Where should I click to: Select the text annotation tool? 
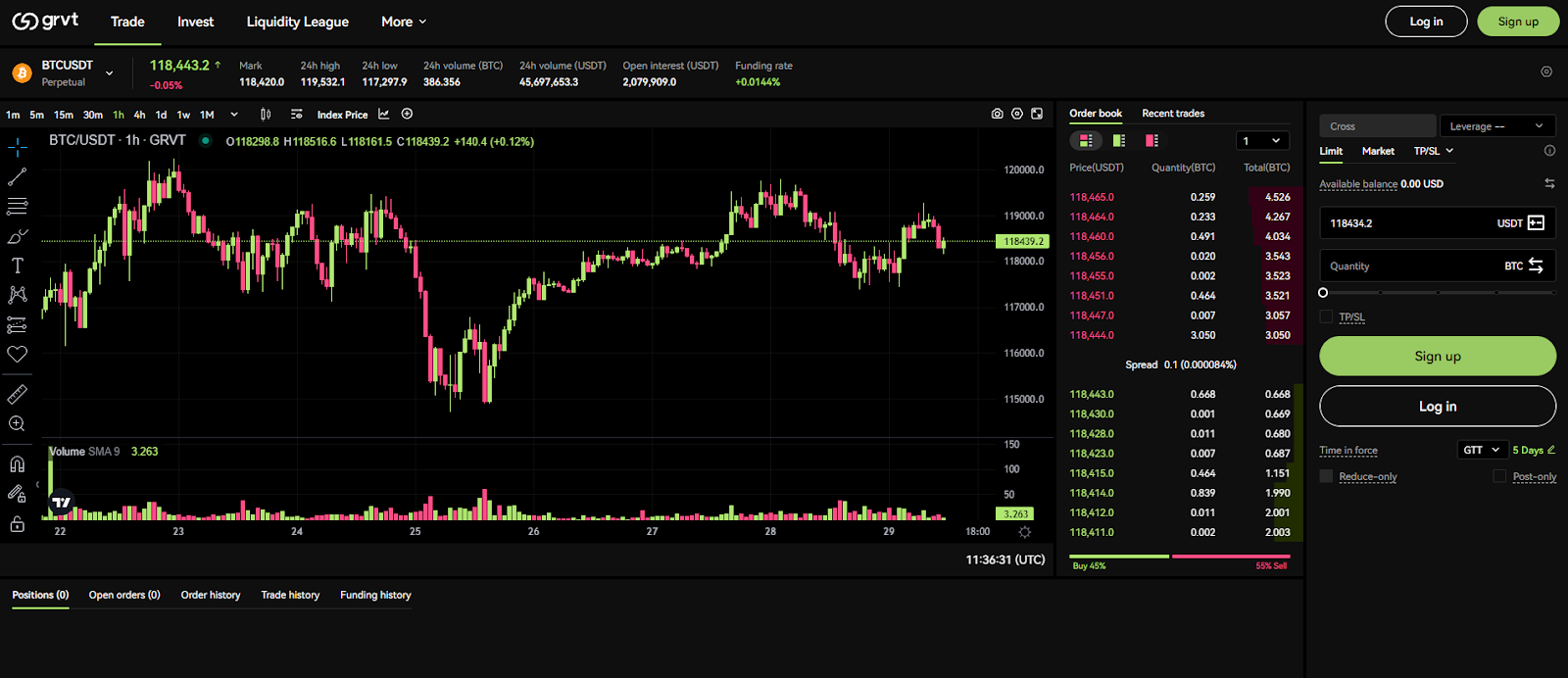[17, 266]
